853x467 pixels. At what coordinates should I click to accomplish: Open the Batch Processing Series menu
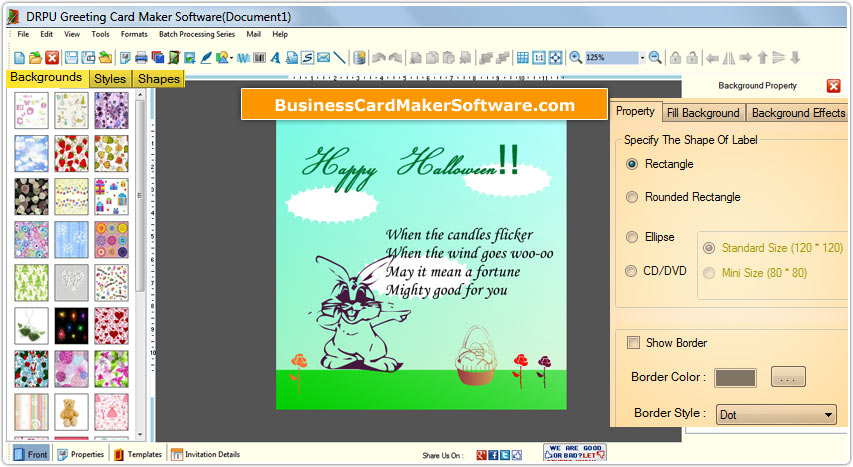(x=197, y=34)
